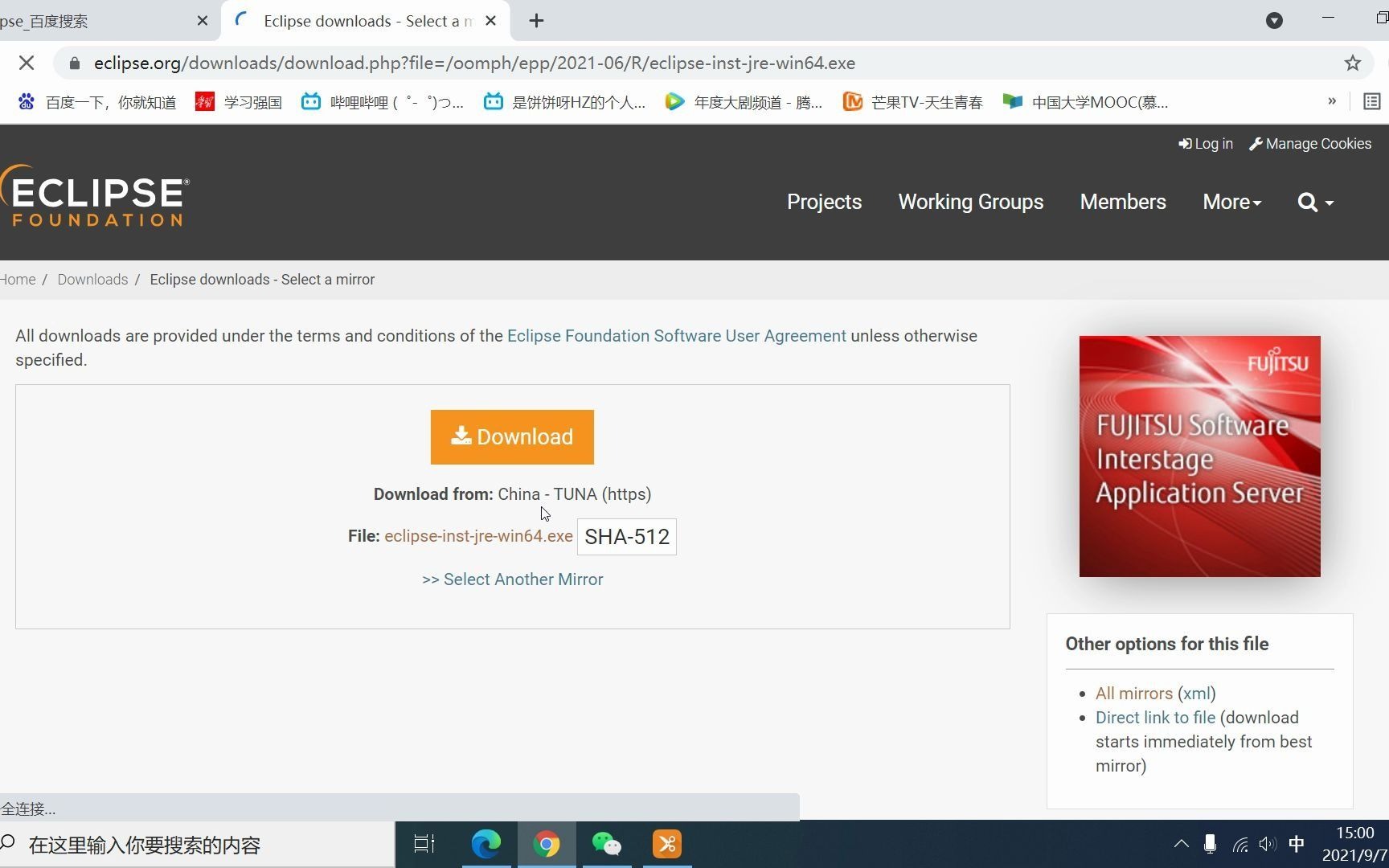This screenshot has width=1389, height=868.
Task: Open the 是饼饼呀HZ bookmark
Action: pyautogui.click(x=564, y=102)
